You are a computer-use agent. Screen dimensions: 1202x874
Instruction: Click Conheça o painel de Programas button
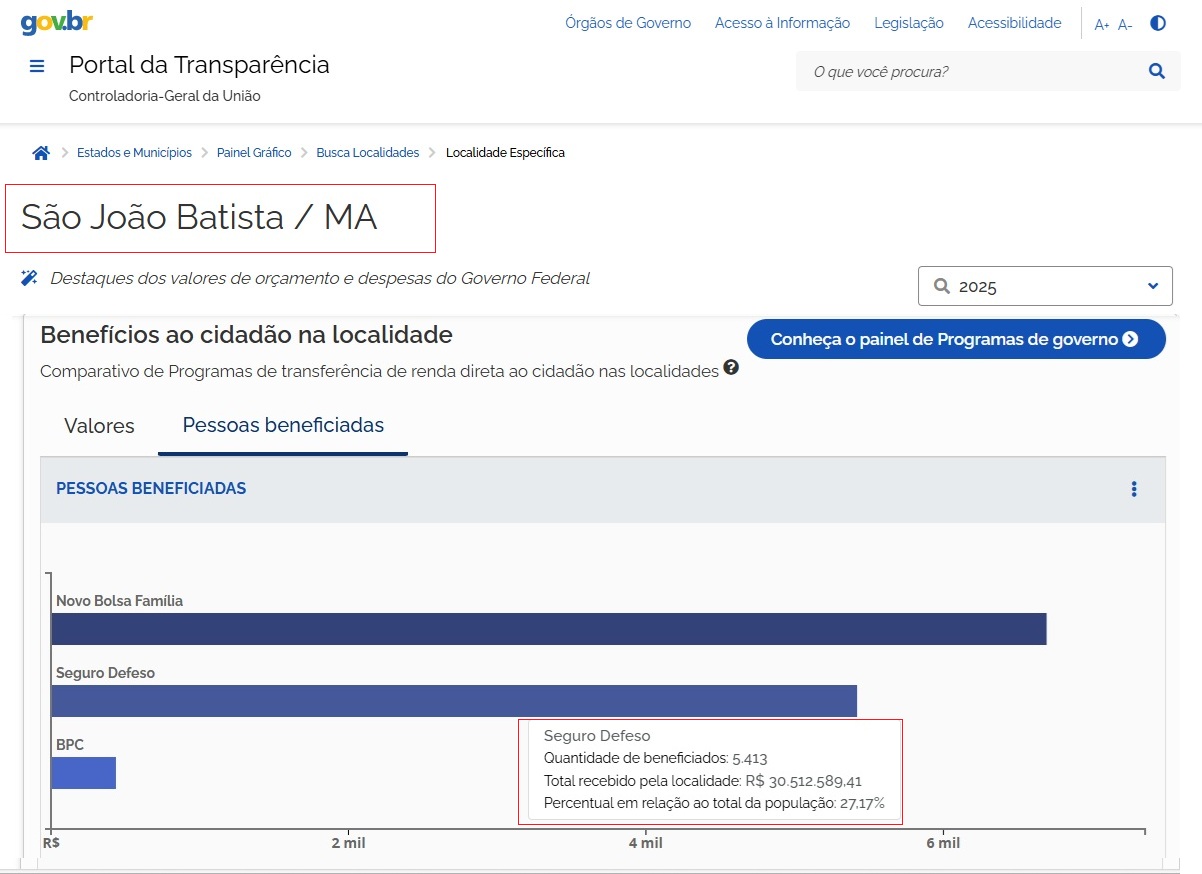955,339
